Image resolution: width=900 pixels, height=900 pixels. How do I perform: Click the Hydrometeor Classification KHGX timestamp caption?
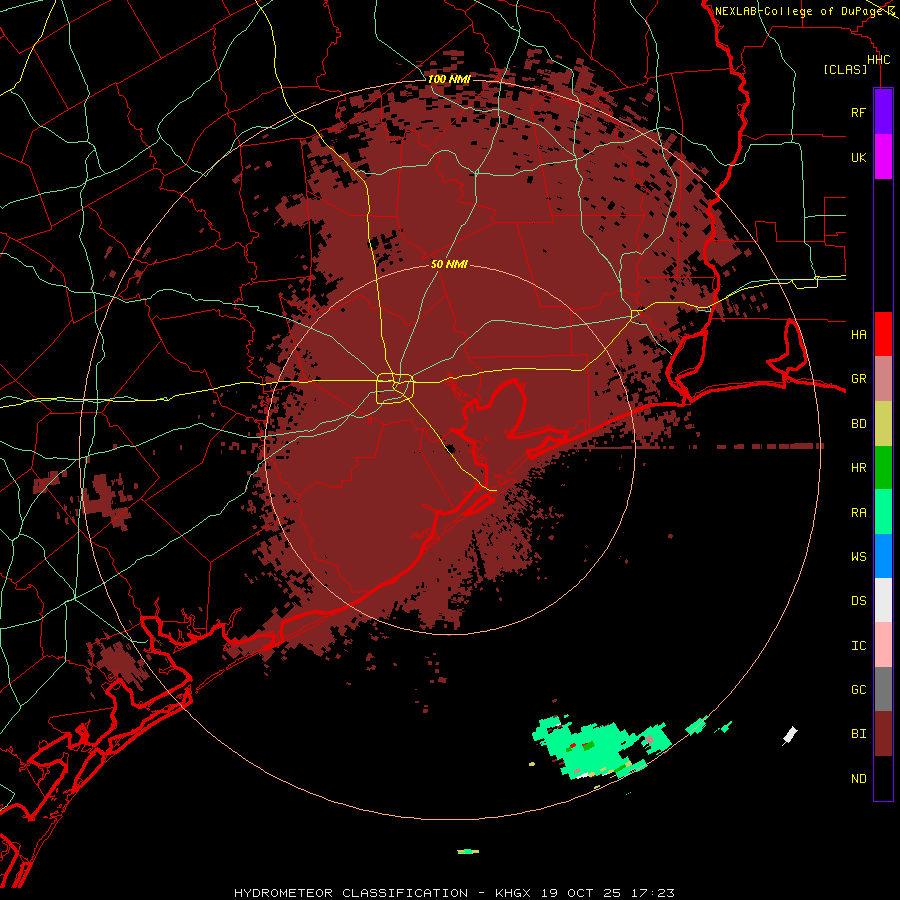[454, 893]
